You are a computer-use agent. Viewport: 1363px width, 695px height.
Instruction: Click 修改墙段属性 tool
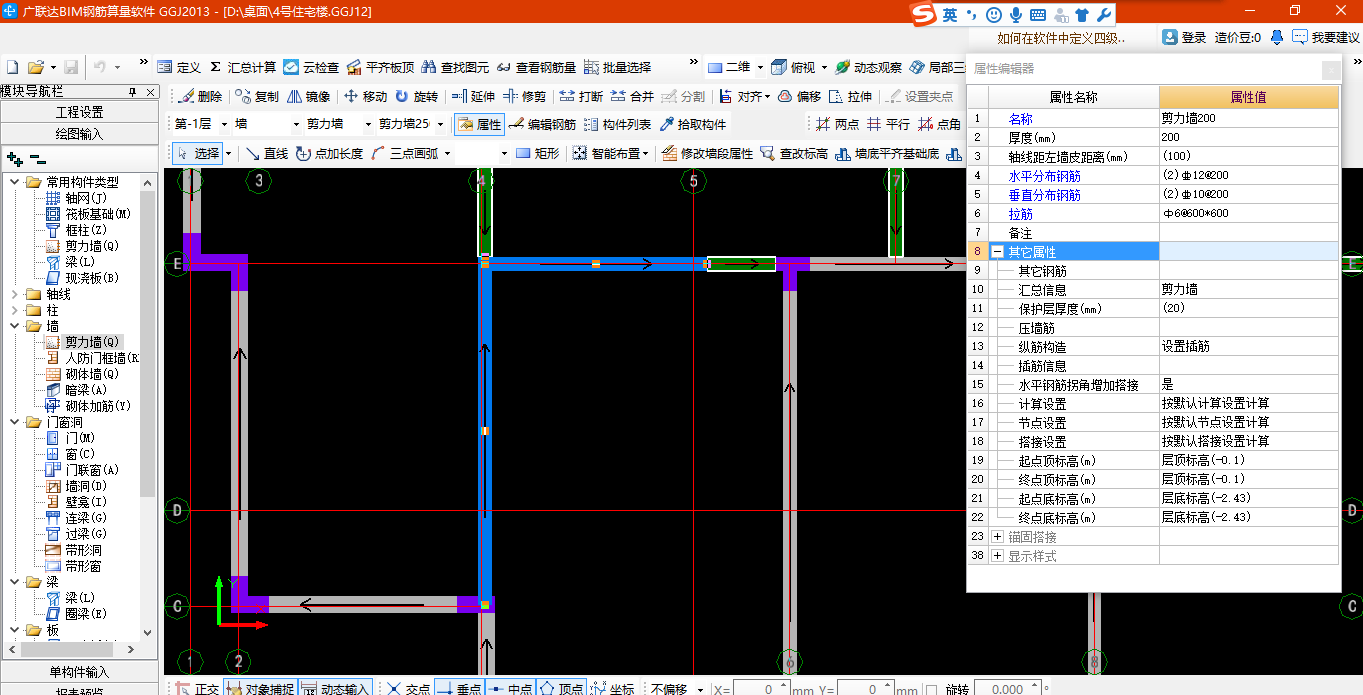point(706,154)
